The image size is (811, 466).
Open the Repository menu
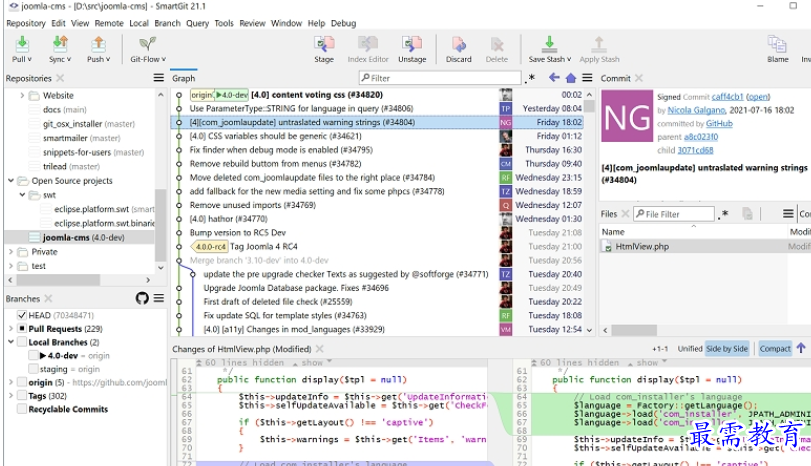click(26, 23)
